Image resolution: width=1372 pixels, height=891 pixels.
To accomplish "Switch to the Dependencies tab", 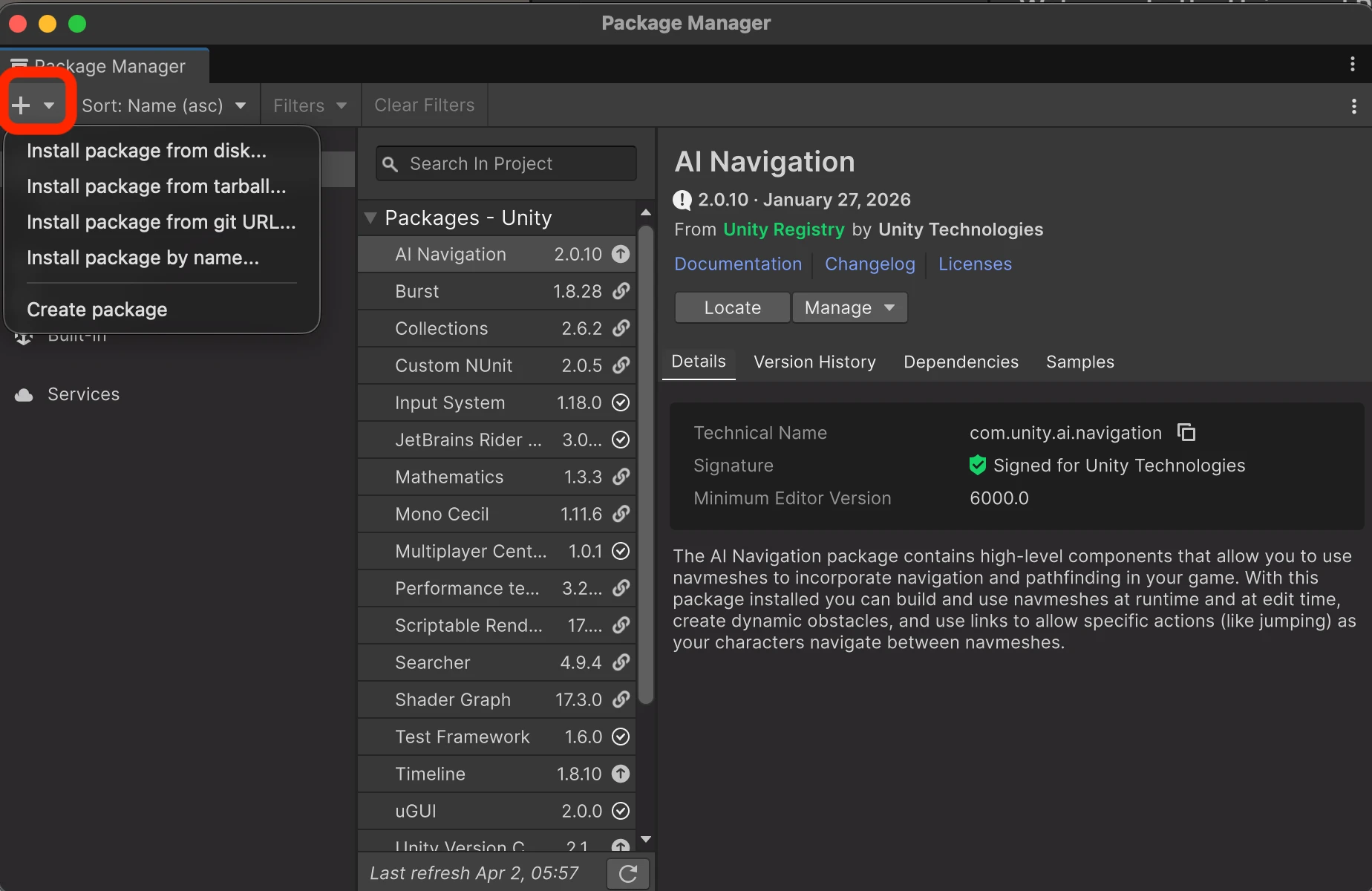I will pyautogui.click(x=961, y=362).
